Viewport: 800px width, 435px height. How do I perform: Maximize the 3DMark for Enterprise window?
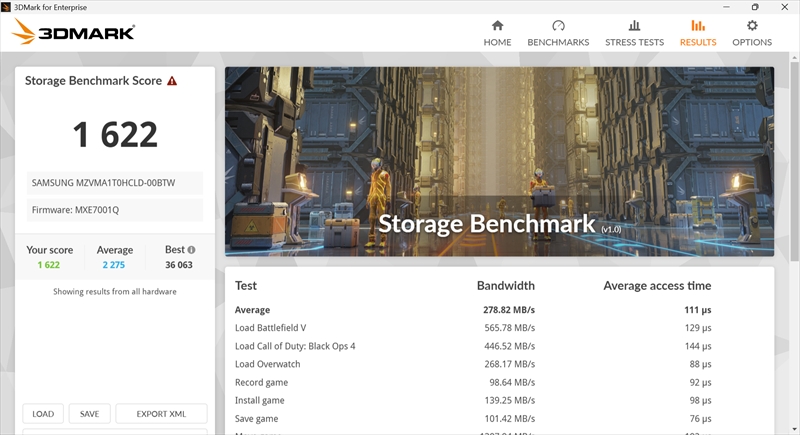click(755, 7)
